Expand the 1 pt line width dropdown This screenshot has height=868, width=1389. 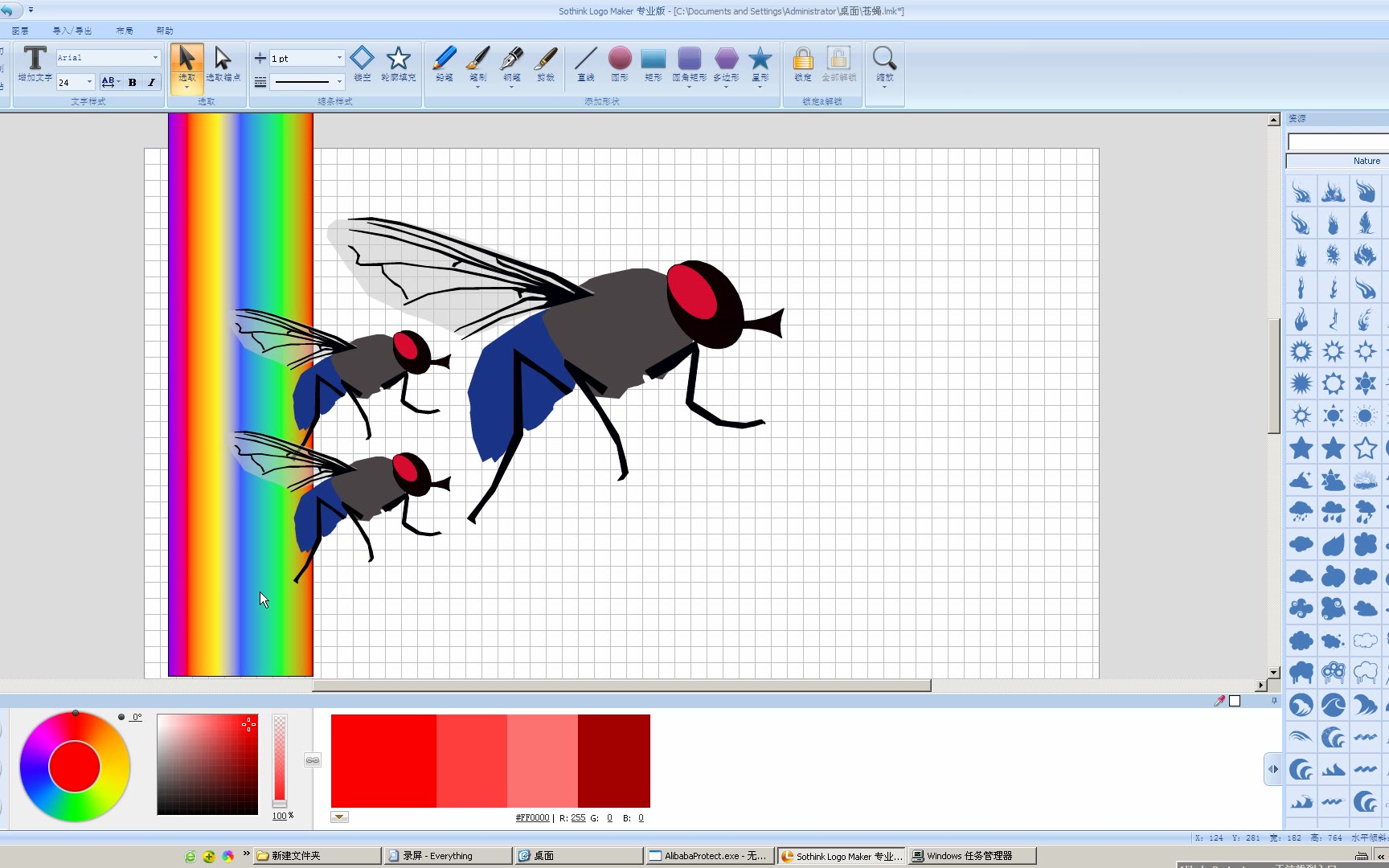(339, 58)
